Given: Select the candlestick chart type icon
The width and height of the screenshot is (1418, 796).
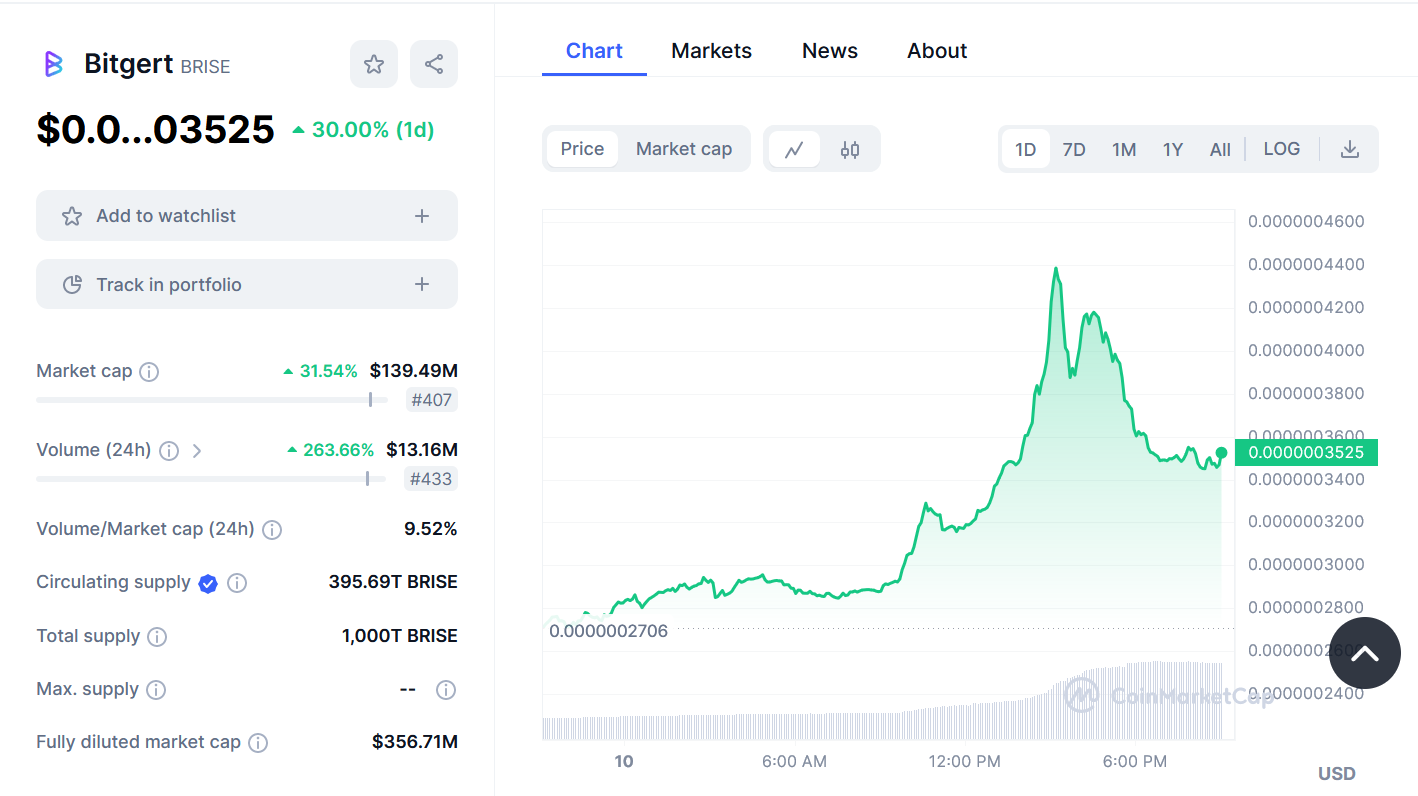Looking at the screenshot, I should tap(850, 150).
